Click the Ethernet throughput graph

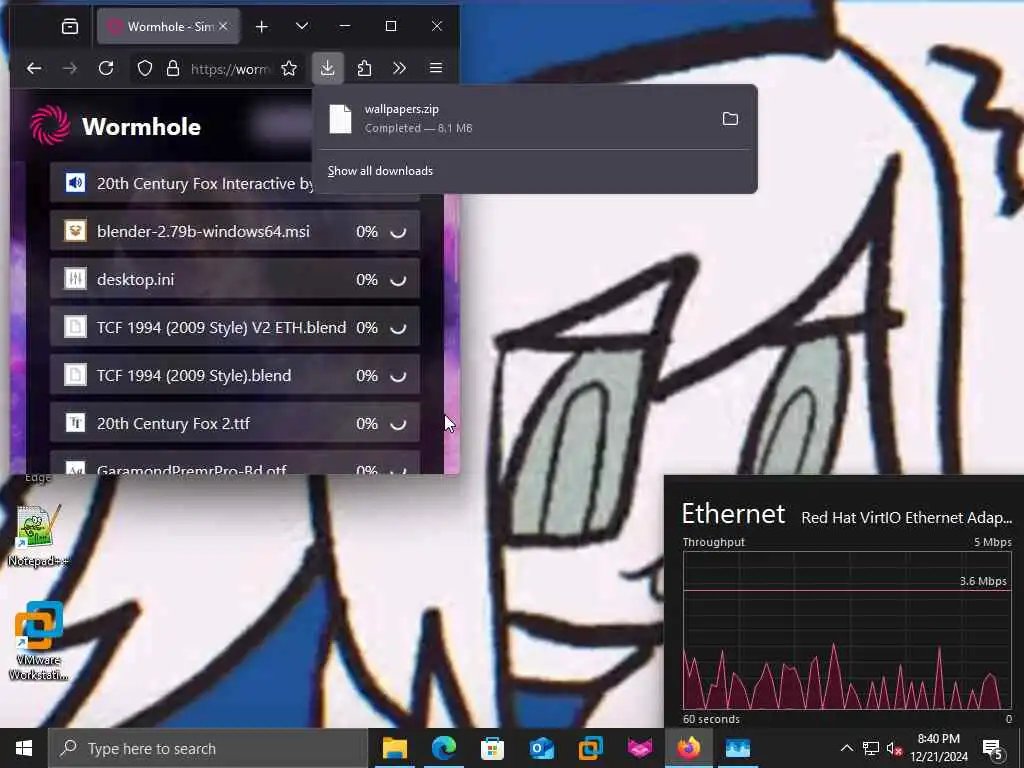[x=847, y=630]
